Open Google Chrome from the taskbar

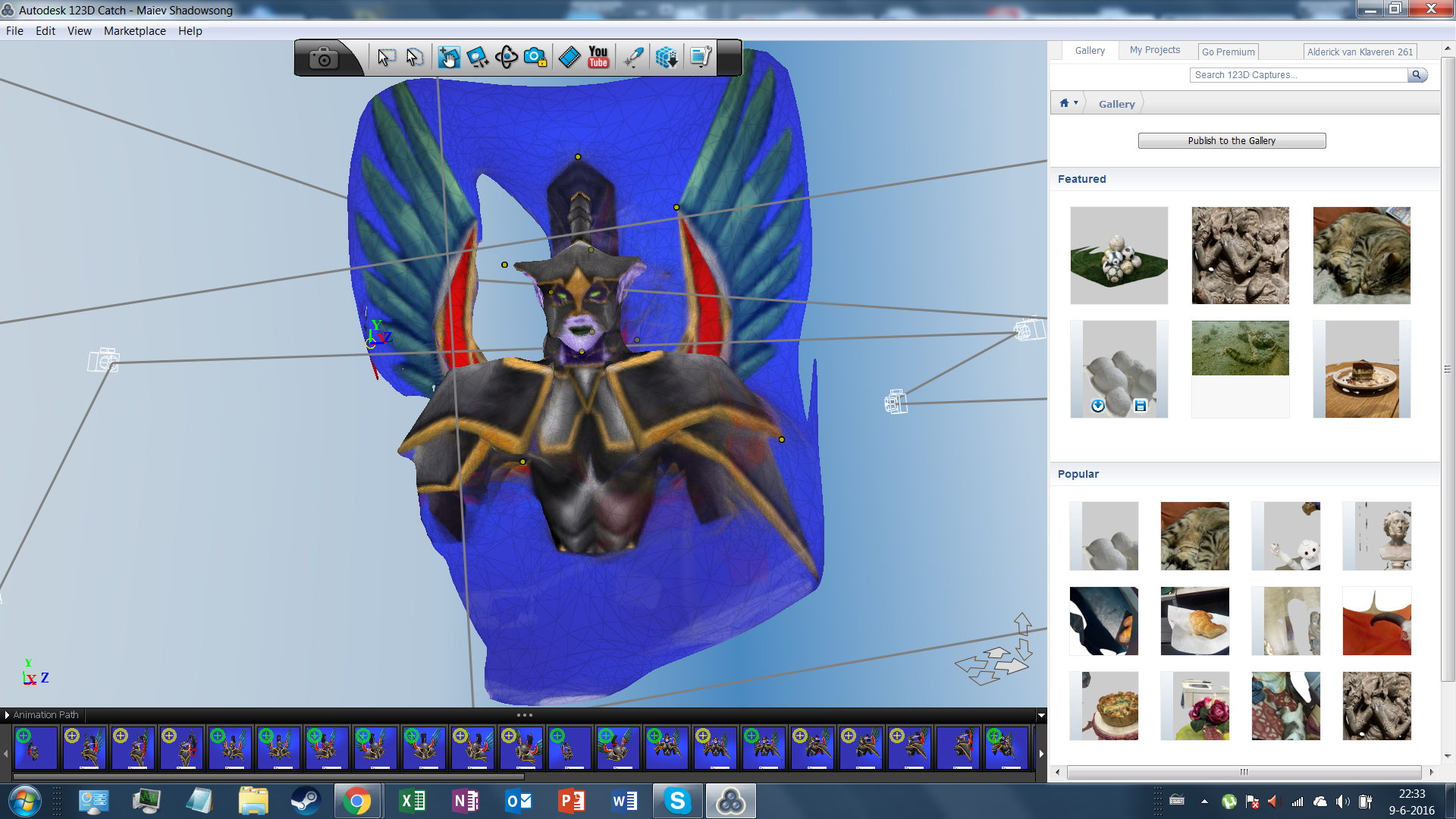click(x=356, y=801)
